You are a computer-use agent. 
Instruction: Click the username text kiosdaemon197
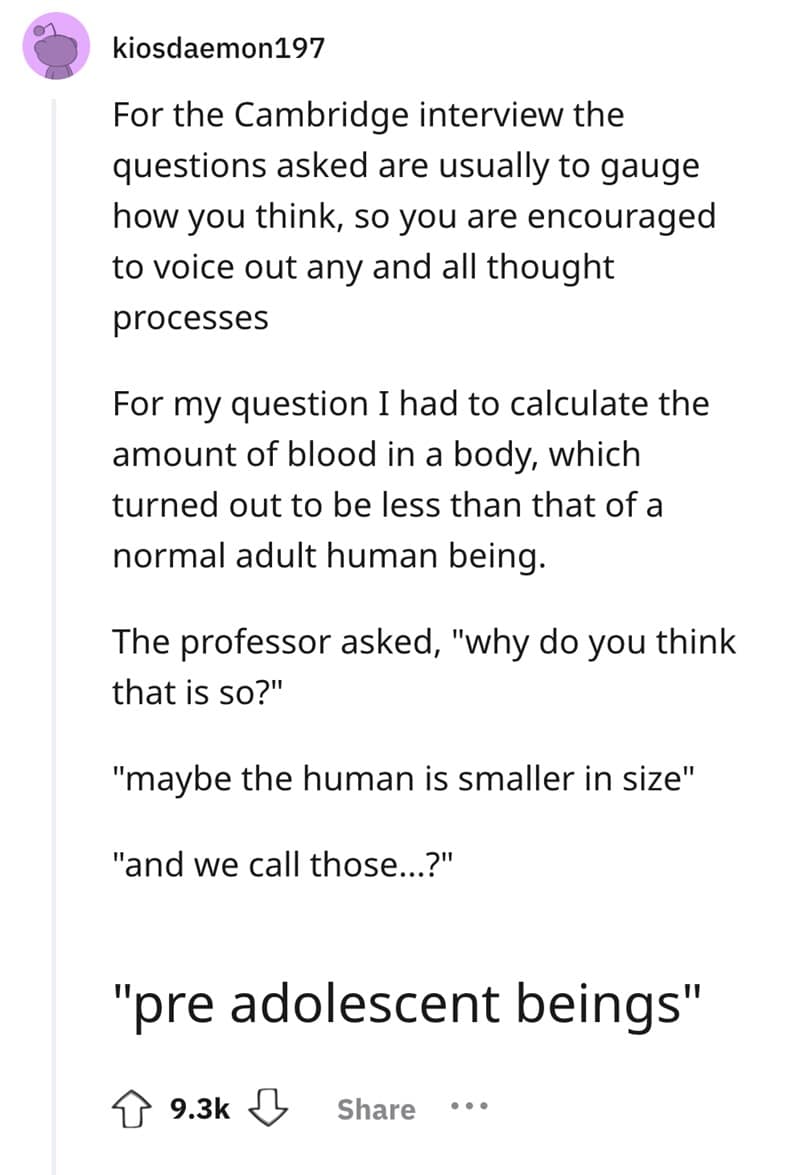click(x=218, y=47)
